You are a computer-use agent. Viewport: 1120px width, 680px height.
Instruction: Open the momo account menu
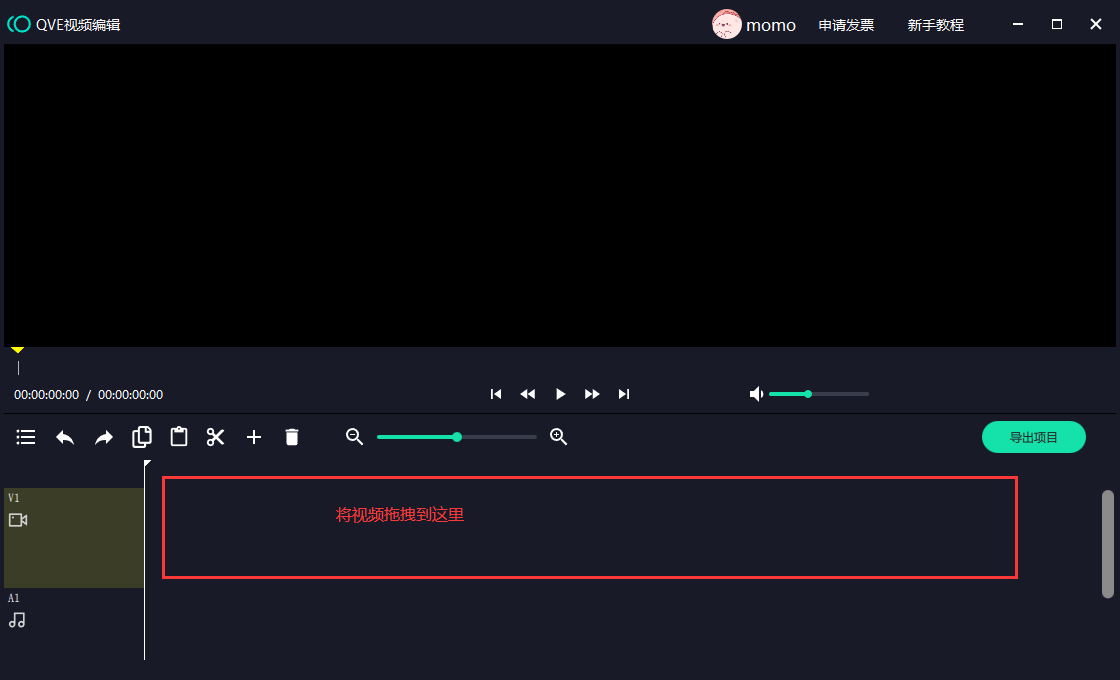click(x=755, y=24)
